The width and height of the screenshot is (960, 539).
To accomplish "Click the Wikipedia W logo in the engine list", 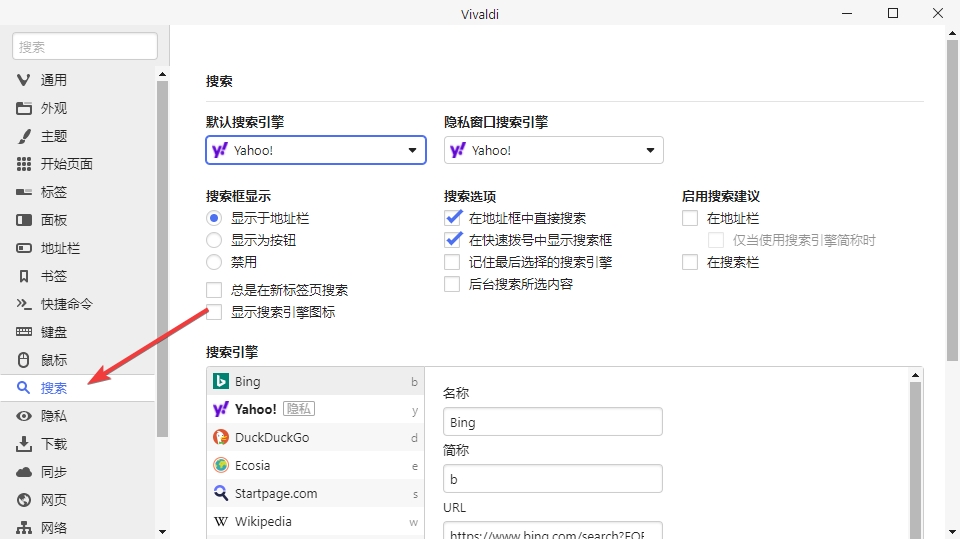I will coord(220,521).
